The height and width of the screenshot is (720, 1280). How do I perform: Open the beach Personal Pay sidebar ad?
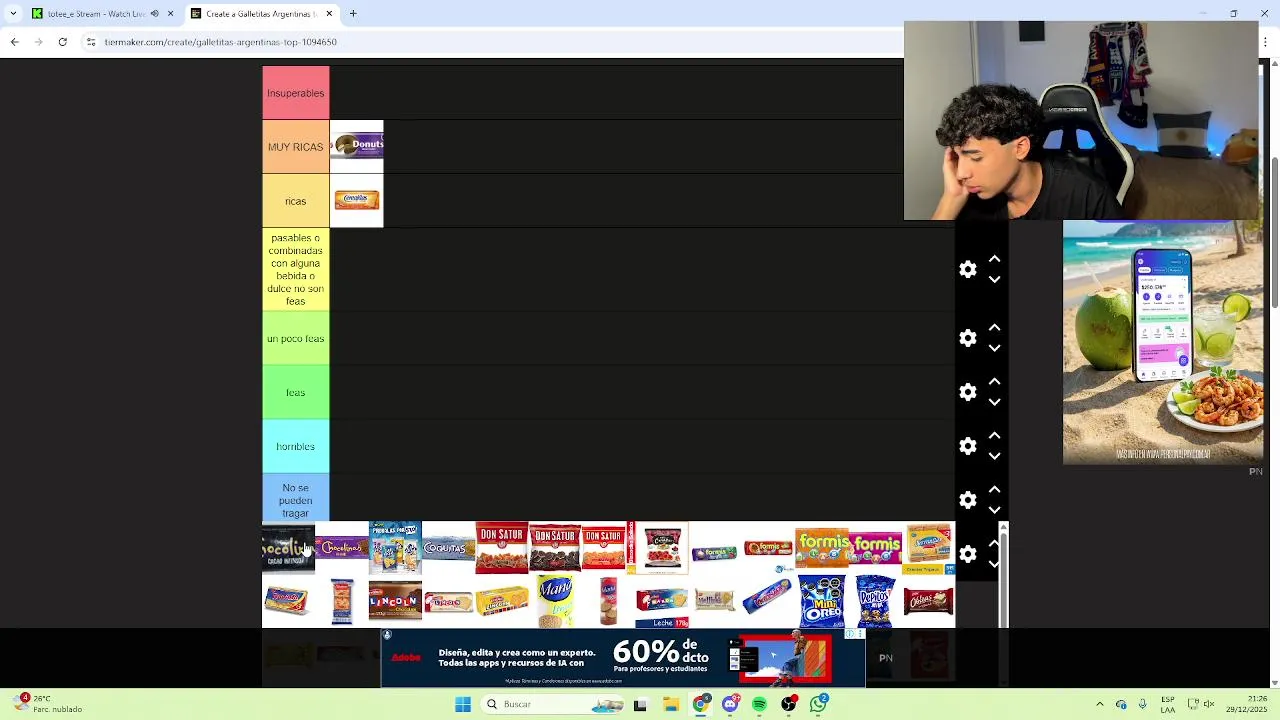point(1162,342)
